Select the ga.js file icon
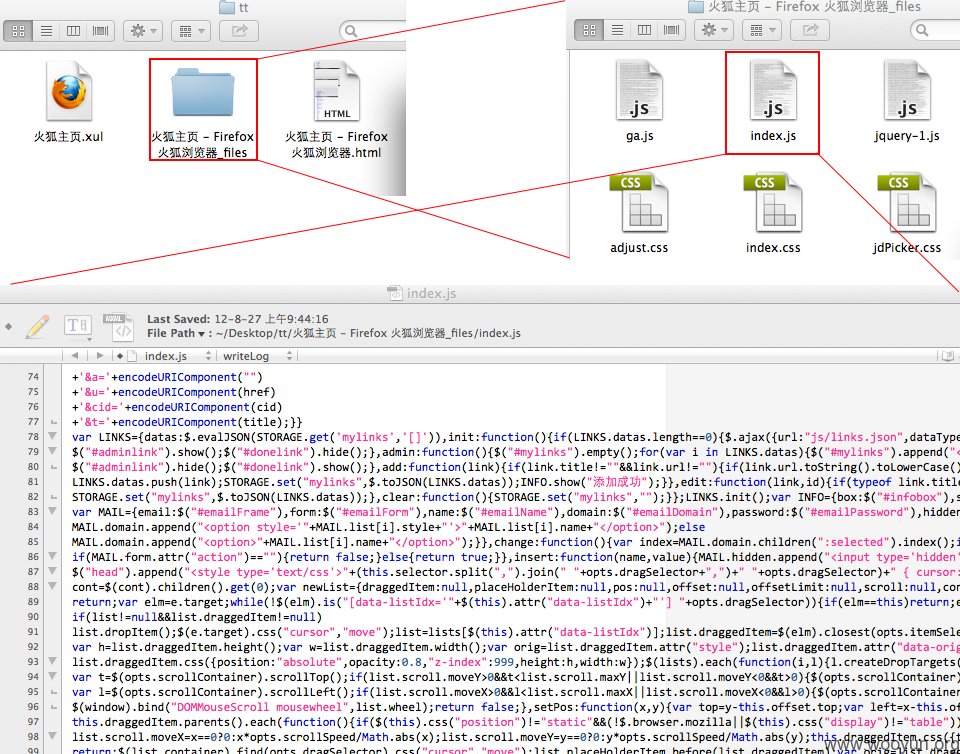960x754 pixels. pos(639,90)
